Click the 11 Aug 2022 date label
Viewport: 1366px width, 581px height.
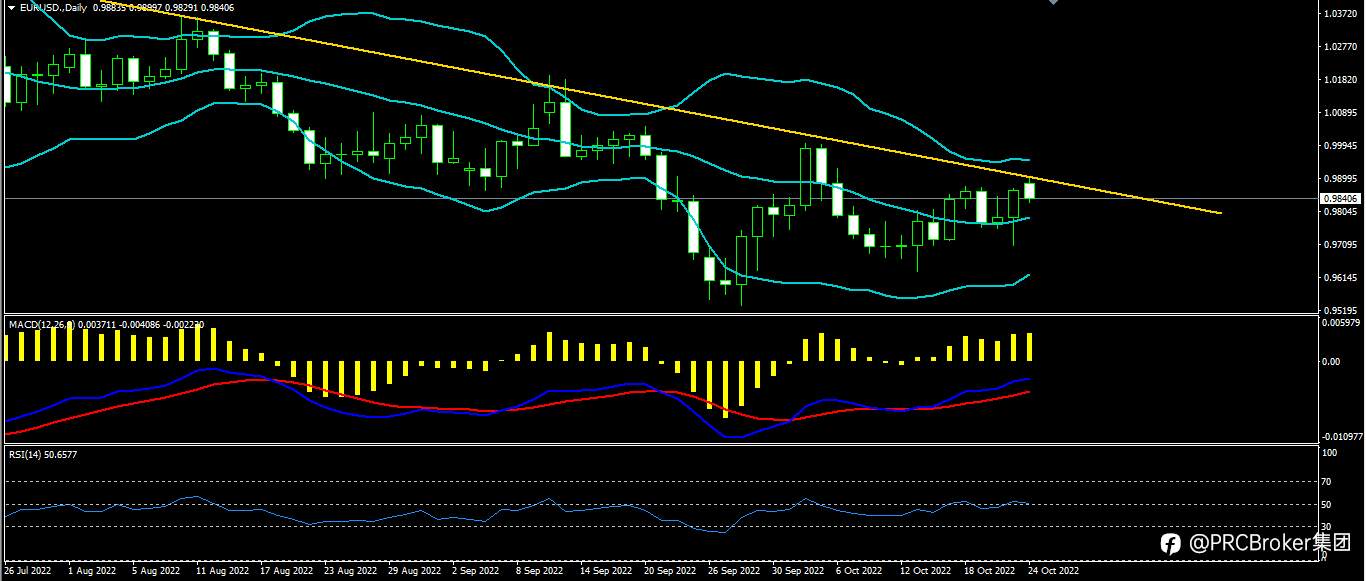tap(222, 571)
